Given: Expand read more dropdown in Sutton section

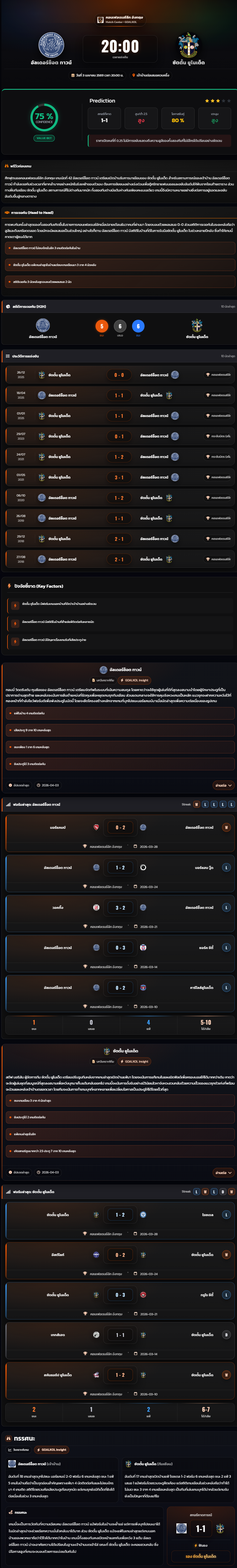Looking at the screenshot, I should coord(223,1172).
